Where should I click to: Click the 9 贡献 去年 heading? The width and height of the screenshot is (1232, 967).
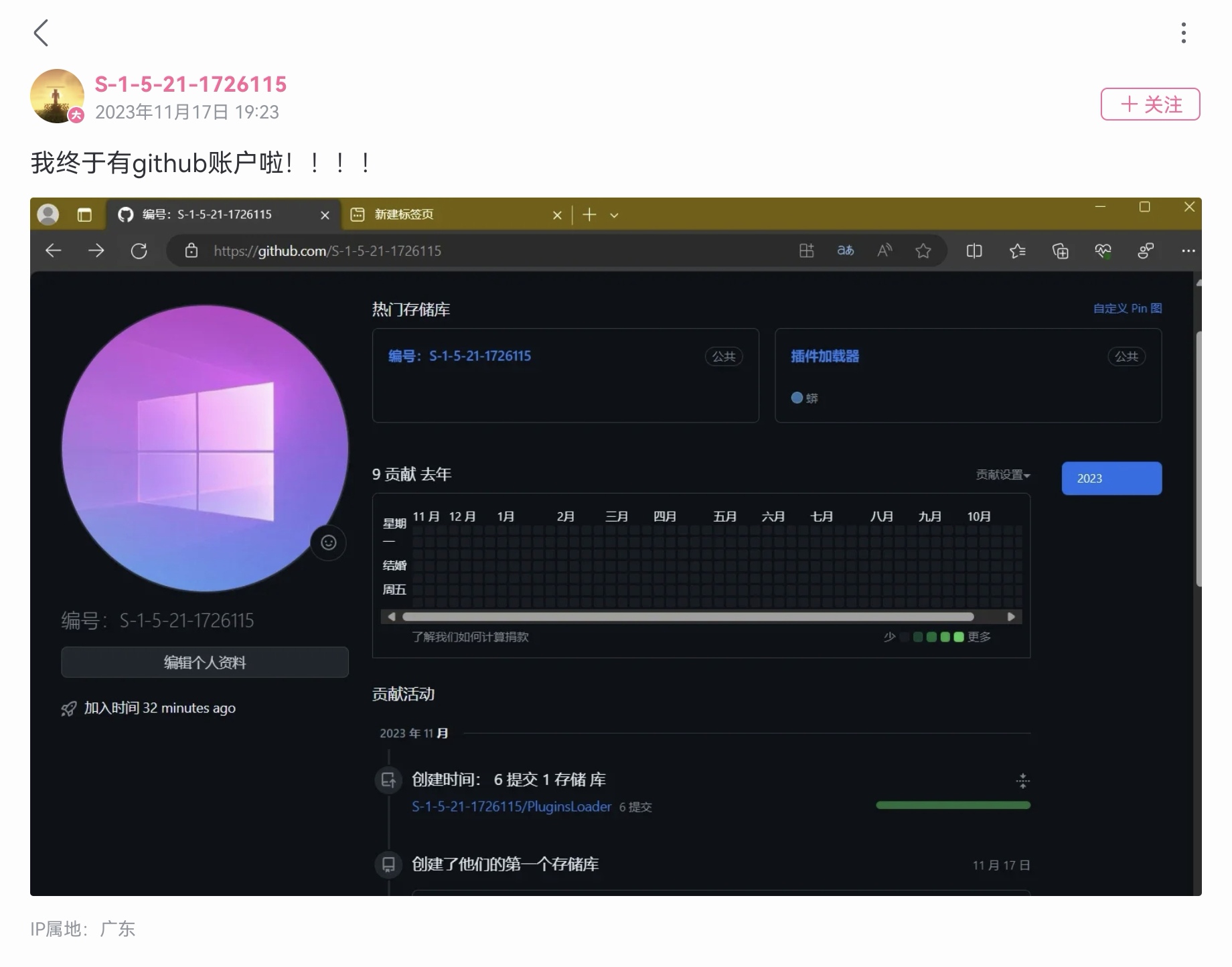[x=412, y=474]
